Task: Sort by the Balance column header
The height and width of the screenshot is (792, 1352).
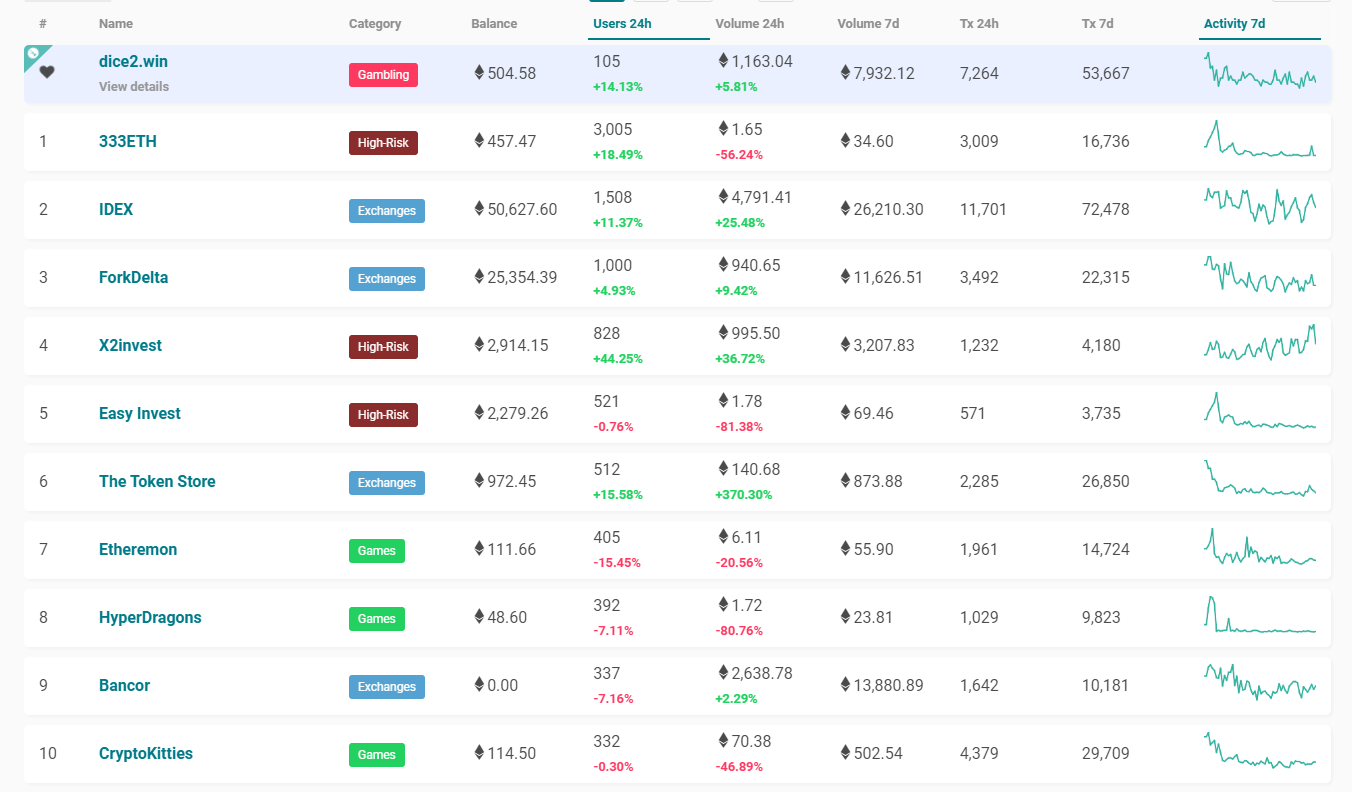Action: [494, 23]
